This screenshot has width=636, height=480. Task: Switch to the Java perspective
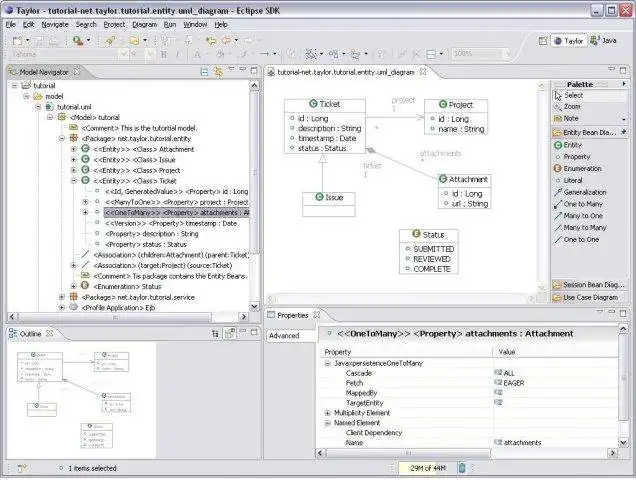pos(604,41)
